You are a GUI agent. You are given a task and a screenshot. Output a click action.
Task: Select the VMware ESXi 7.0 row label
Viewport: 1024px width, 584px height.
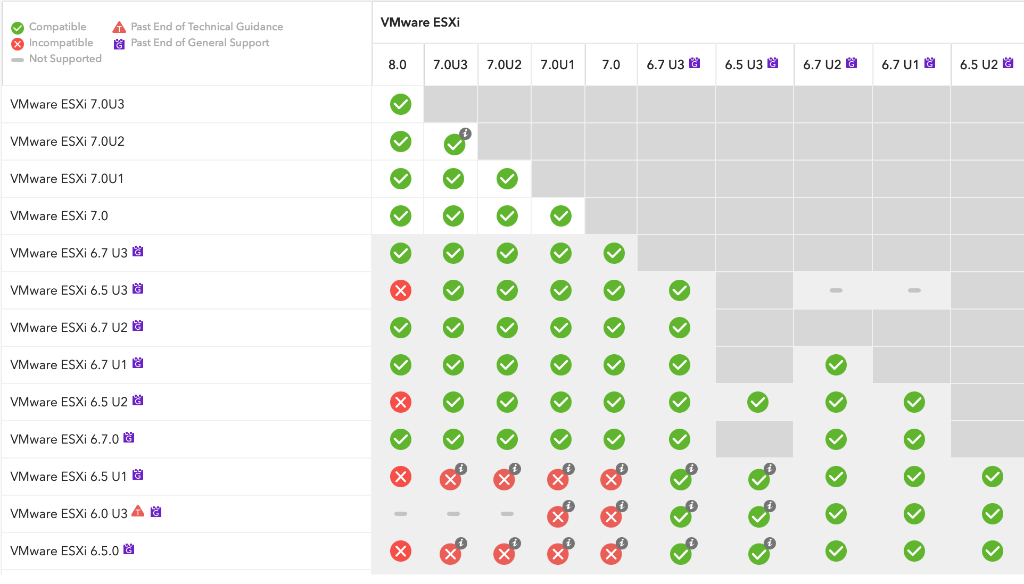59,216
